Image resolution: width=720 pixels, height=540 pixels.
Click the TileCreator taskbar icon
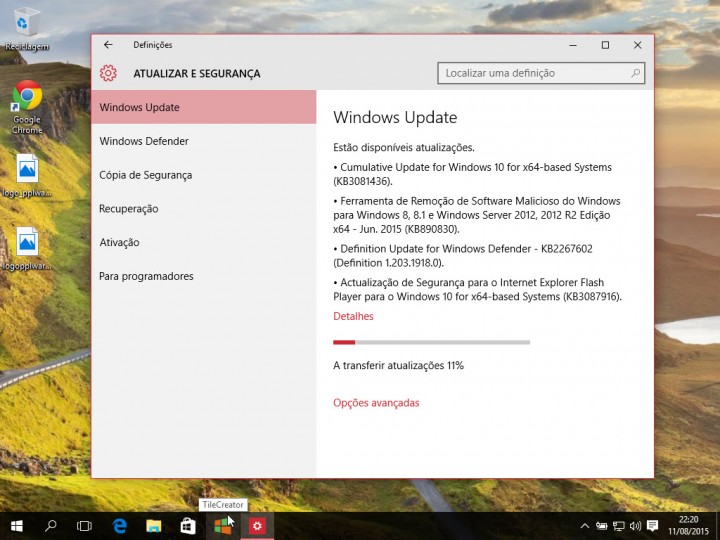(223, 526)
